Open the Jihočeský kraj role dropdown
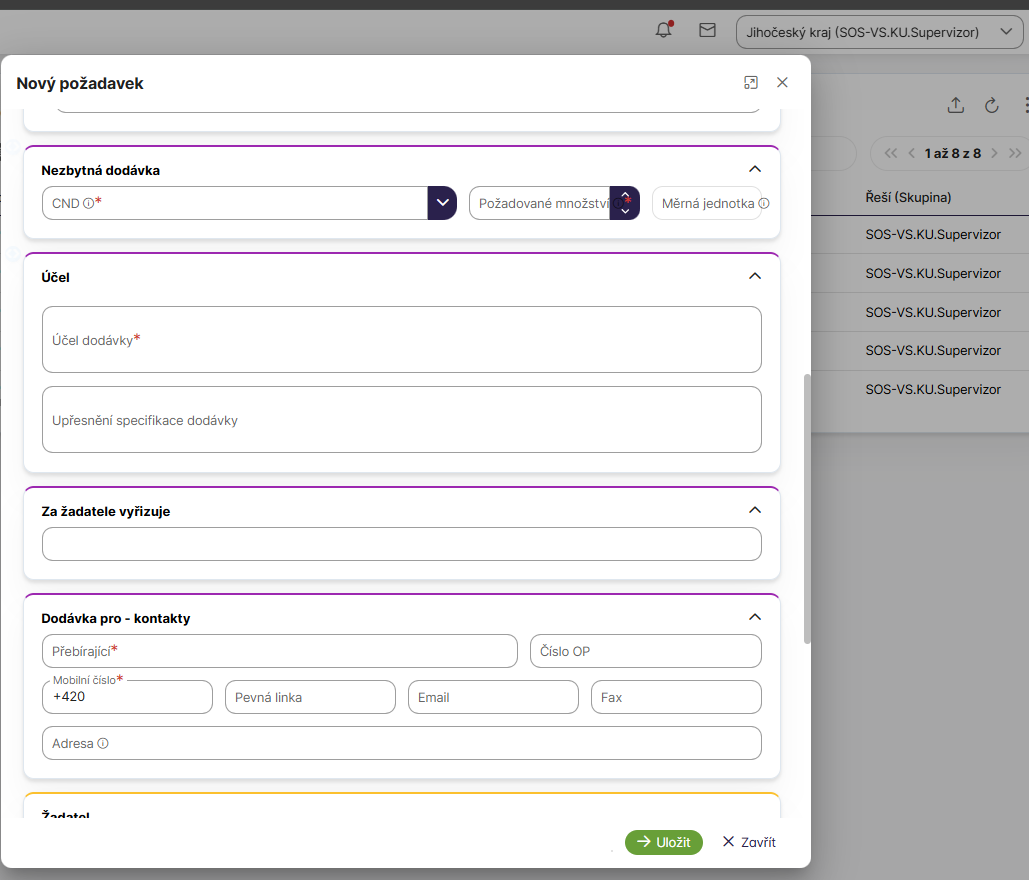This screenshot has height=880, width=1029. (878, 32)
